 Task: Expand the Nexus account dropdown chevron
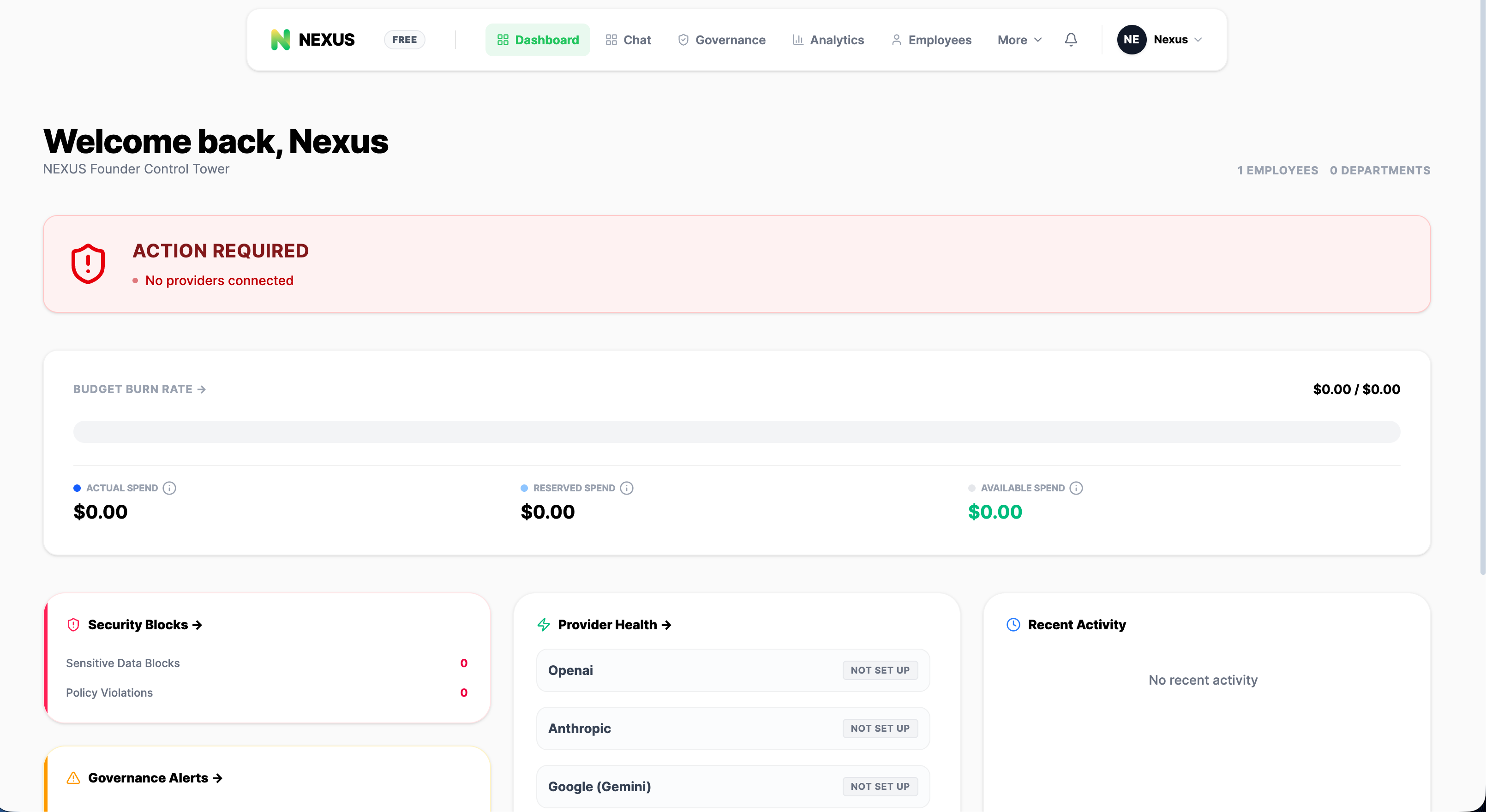point(1198,40)
